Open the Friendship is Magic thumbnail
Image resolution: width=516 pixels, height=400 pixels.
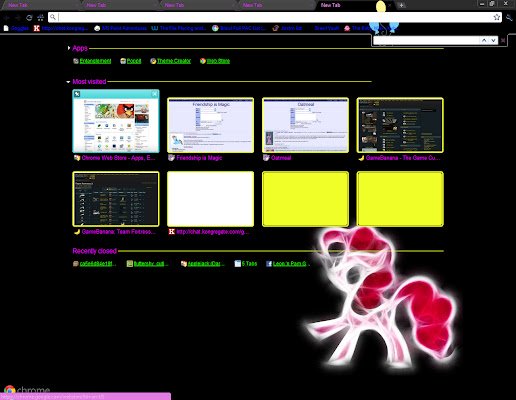[x=210, y=125]
